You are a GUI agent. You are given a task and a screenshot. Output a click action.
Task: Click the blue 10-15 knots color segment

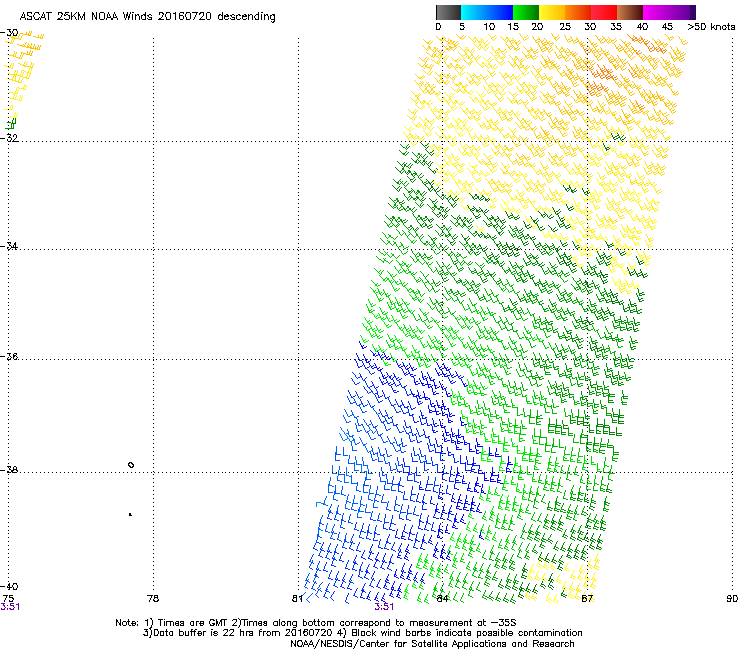pos(500,12)
